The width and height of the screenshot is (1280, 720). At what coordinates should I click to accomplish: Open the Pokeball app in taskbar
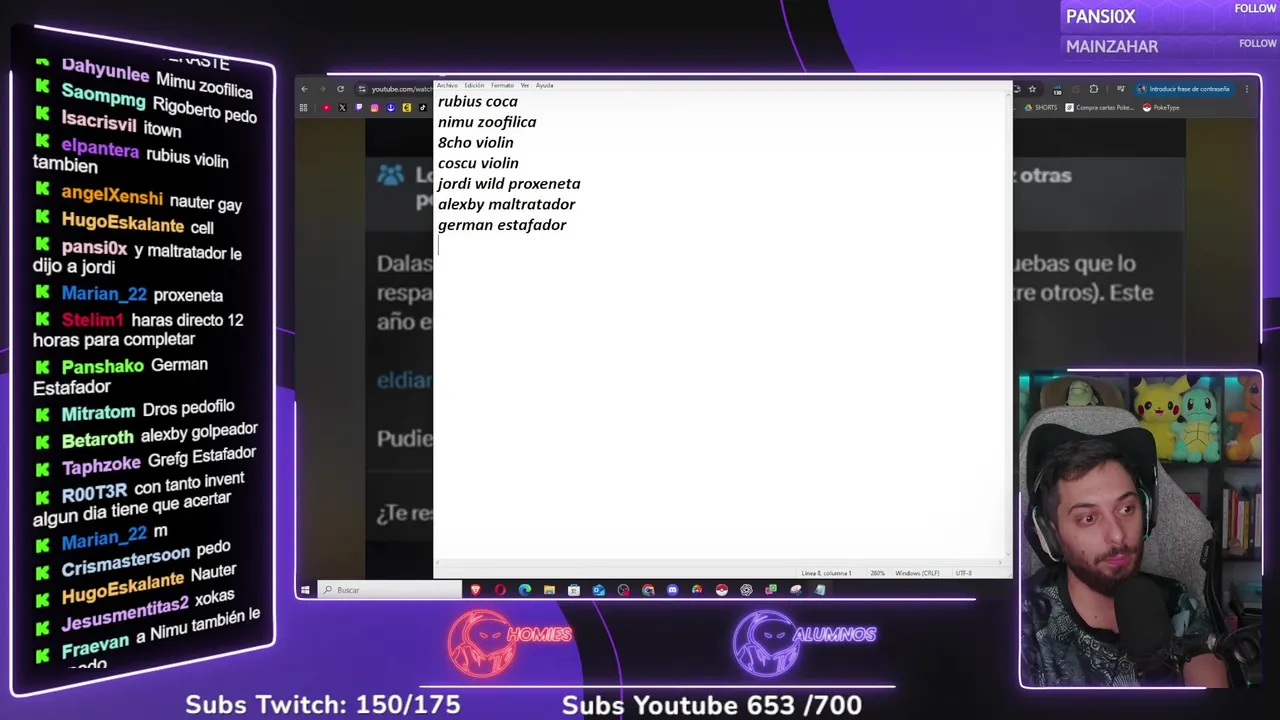(x=721, y=590)
